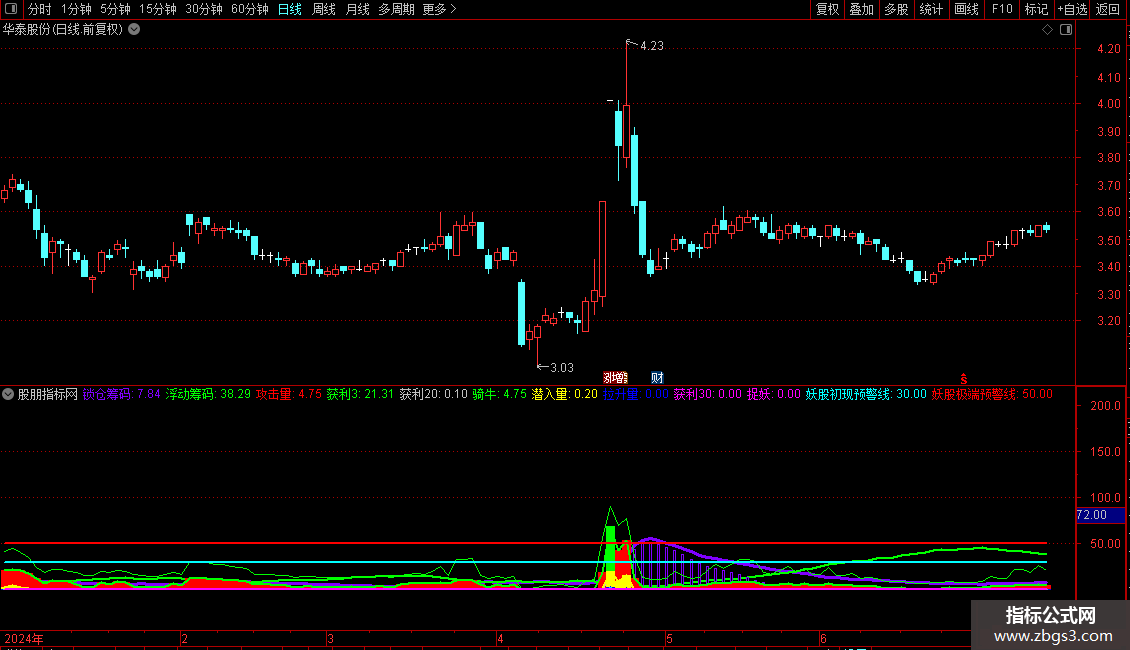This screenshot has height=650, width=1130.
Task: Click the 3.03 low price label
Action: tap(561, 368)
